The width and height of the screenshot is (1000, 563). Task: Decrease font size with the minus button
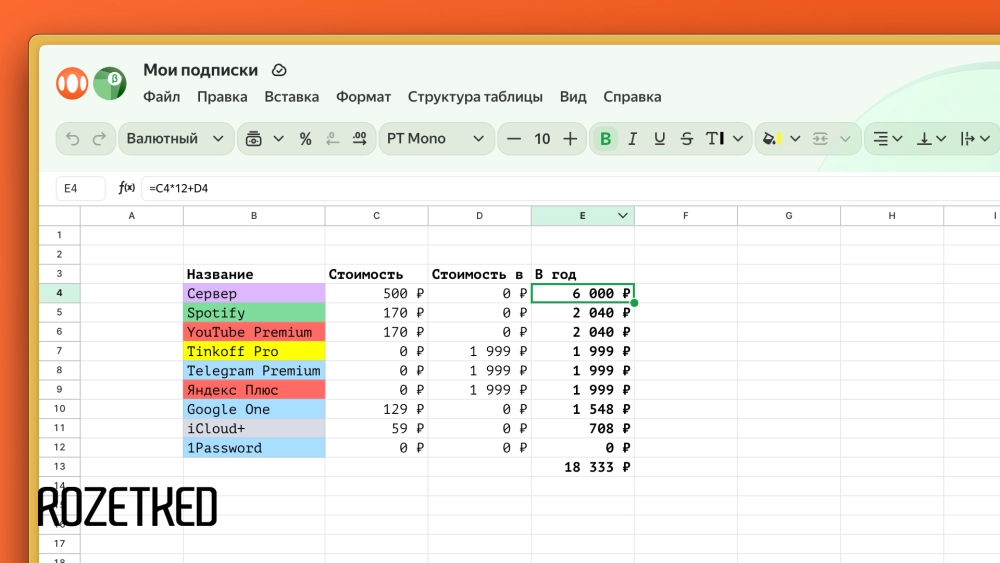pos(514,139)
